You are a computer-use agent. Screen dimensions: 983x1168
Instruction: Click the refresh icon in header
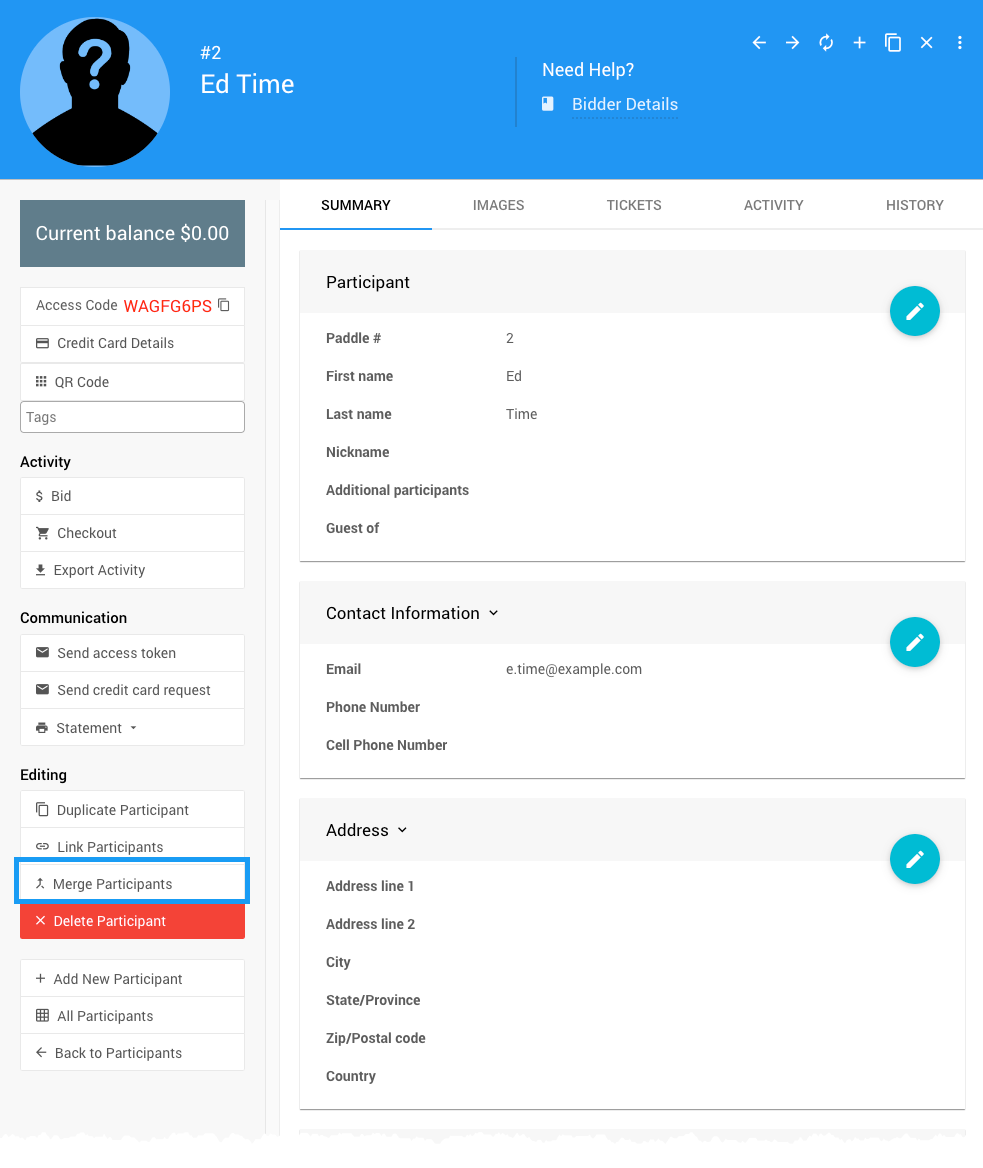point(826,43)
